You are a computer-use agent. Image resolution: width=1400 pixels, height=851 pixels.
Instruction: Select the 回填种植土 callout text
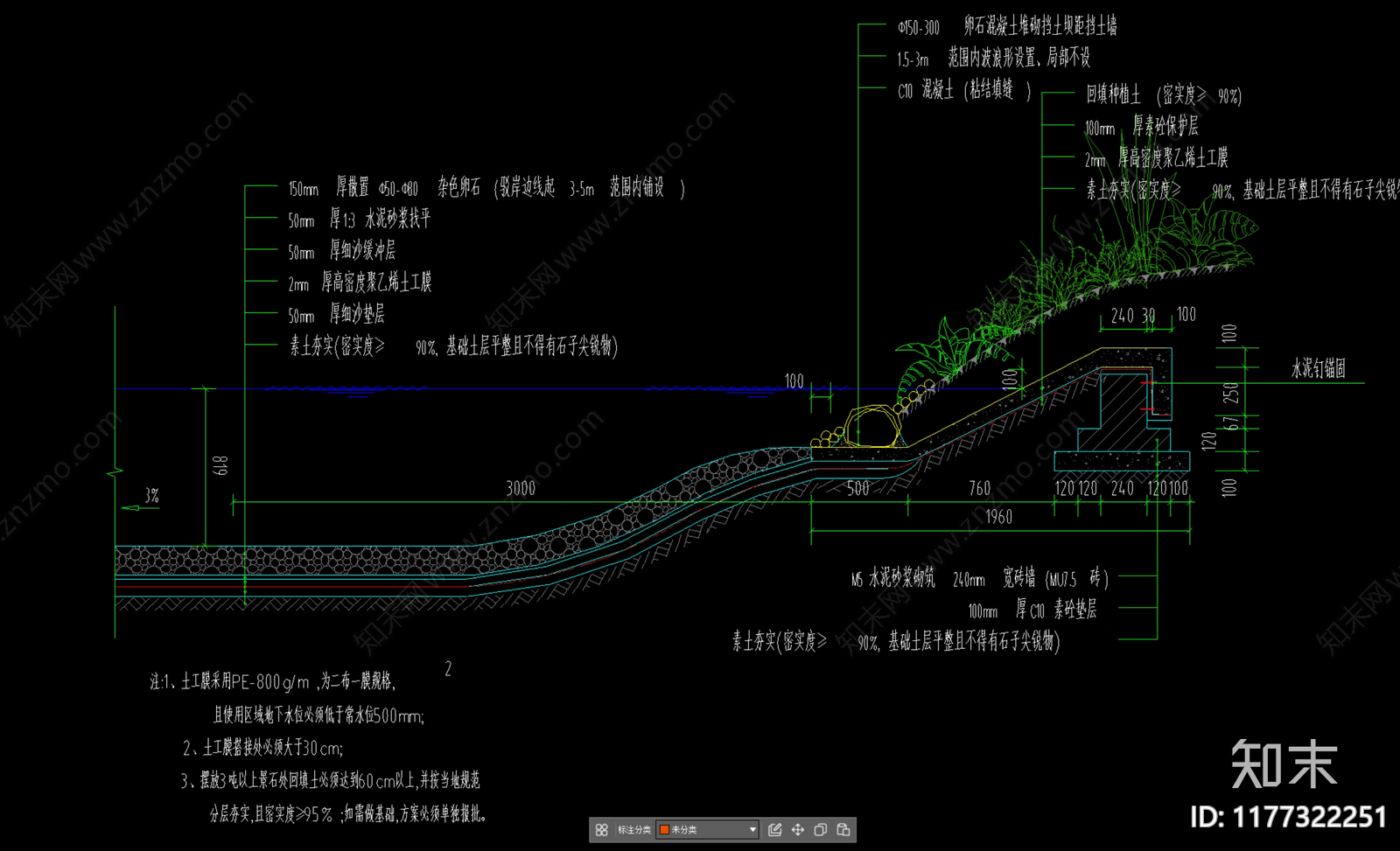click(x=1164, y=94)
